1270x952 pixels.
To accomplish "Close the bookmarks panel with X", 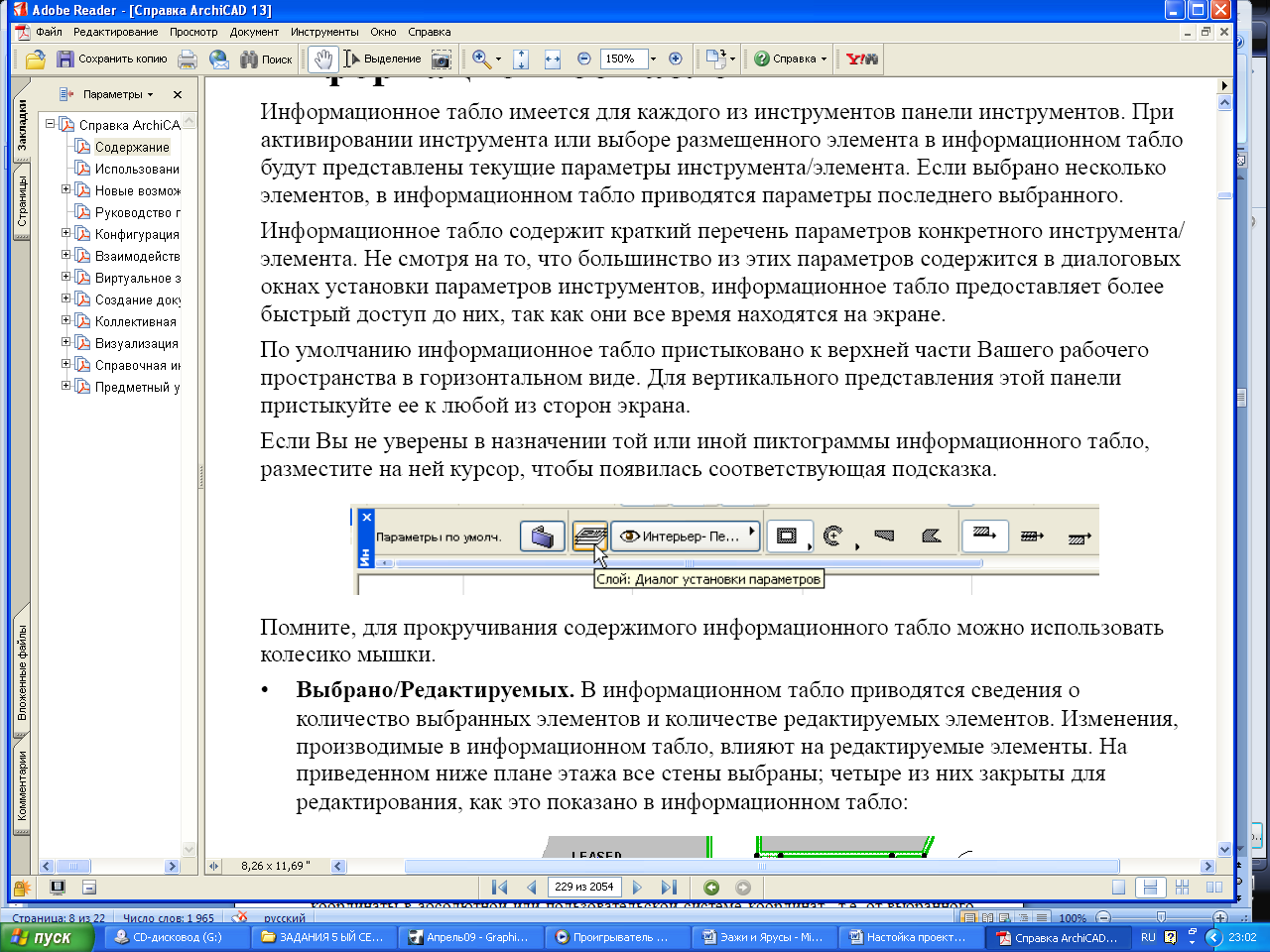I will pos(178,94).
